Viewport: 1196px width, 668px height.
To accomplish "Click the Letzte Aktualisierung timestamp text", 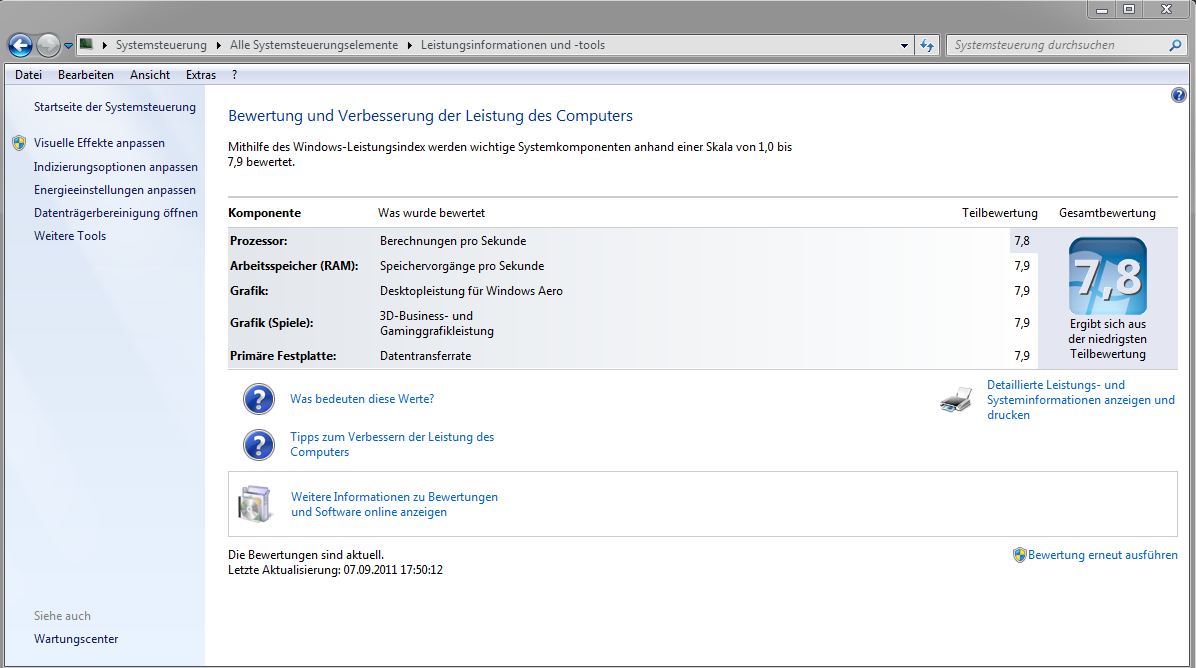I will pyautogui.click(x=335, y=570).
